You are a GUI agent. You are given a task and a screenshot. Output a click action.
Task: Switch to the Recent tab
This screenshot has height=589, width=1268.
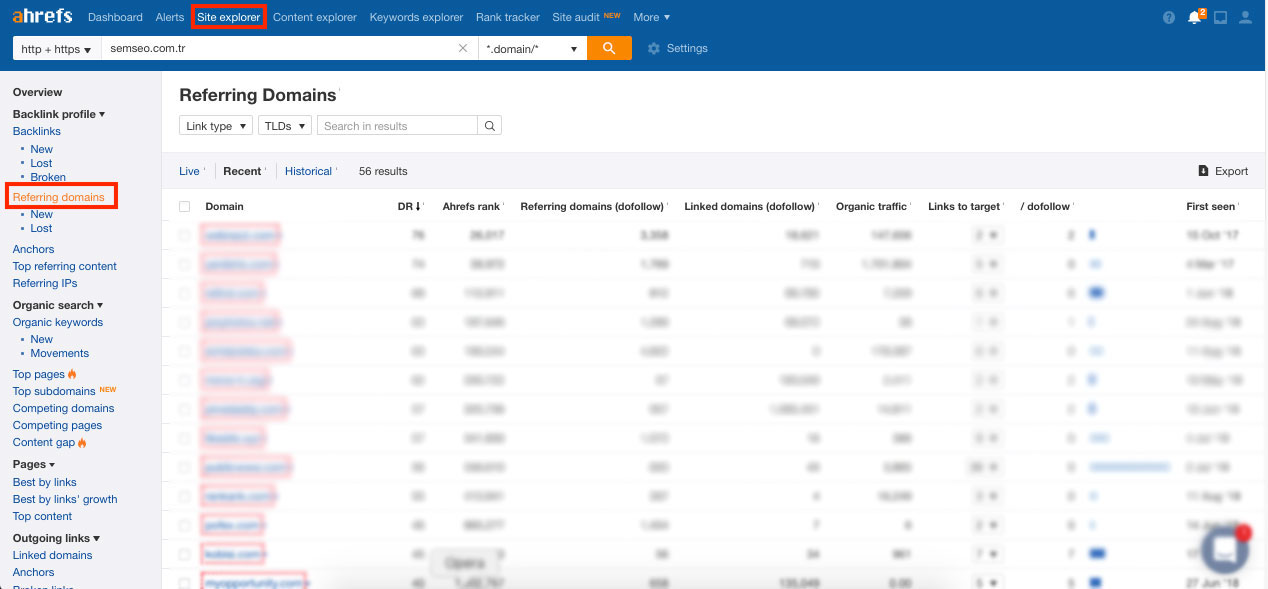tap(242, 171)
